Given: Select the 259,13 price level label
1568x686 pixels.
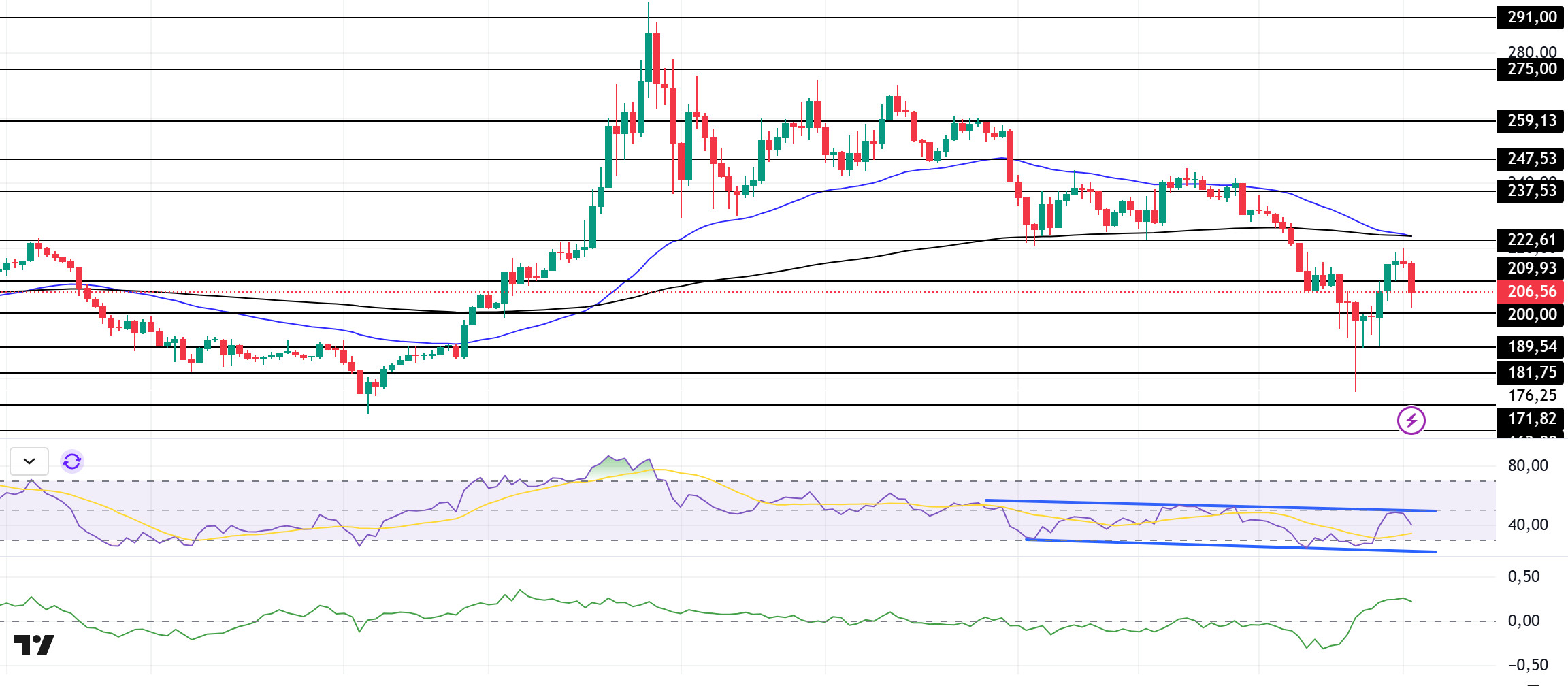Looking at the screenshot, I should point(1531,120).
